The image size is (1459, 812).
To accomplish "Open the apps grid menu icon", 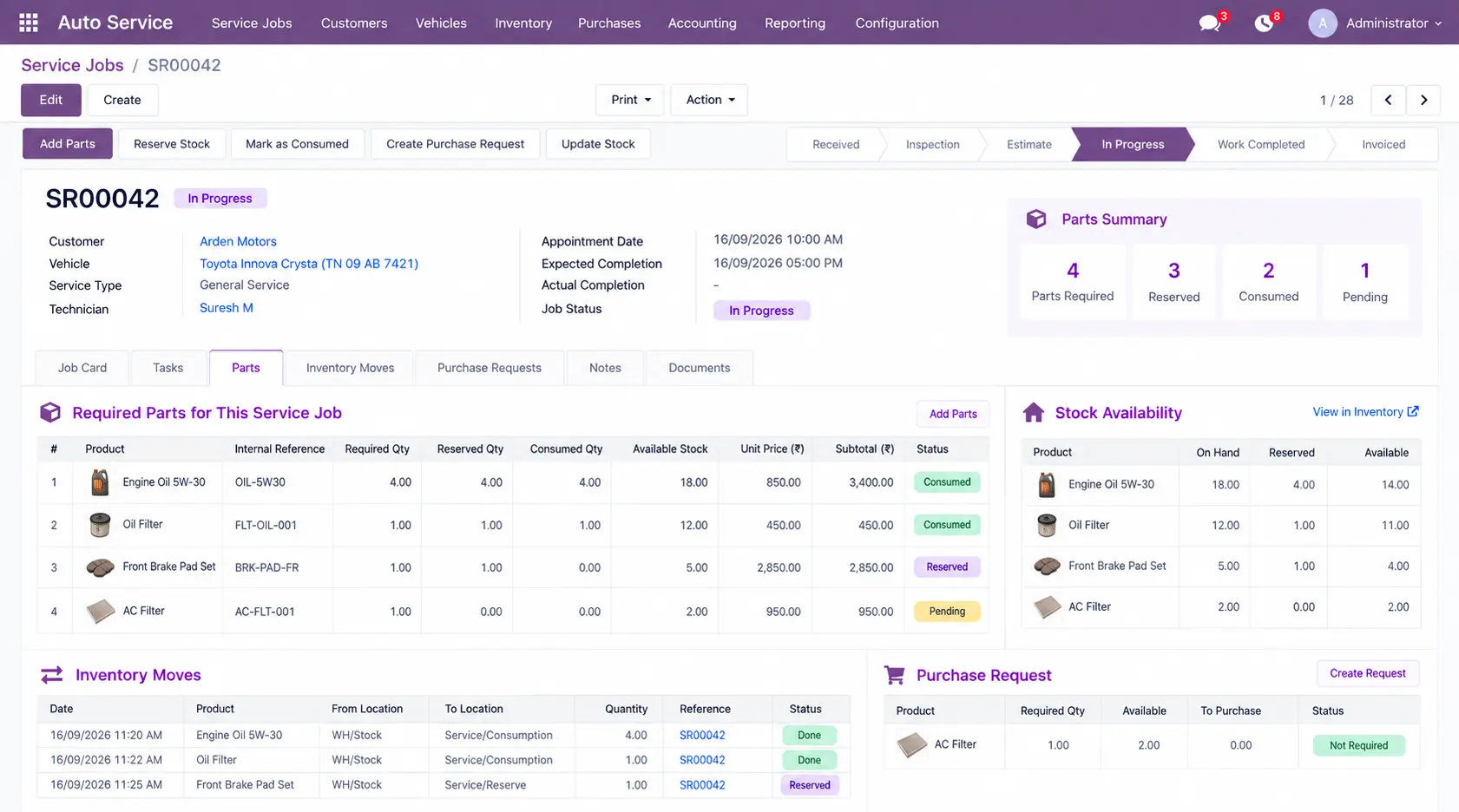I will (x=29, y=23).
